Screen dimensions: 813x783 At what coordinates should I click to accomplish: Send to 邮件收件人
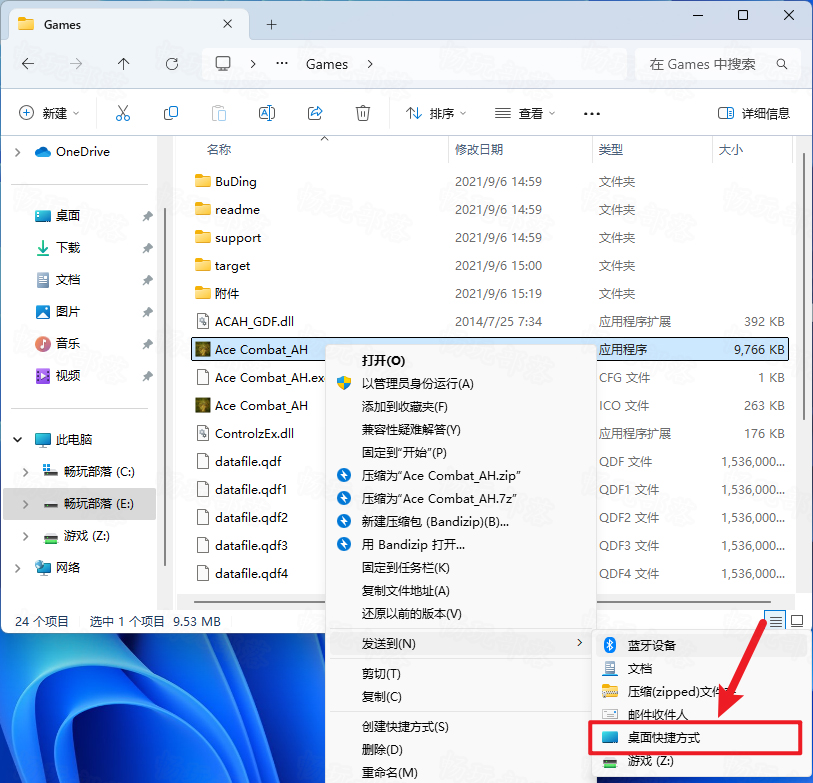[x=657, y=715]
